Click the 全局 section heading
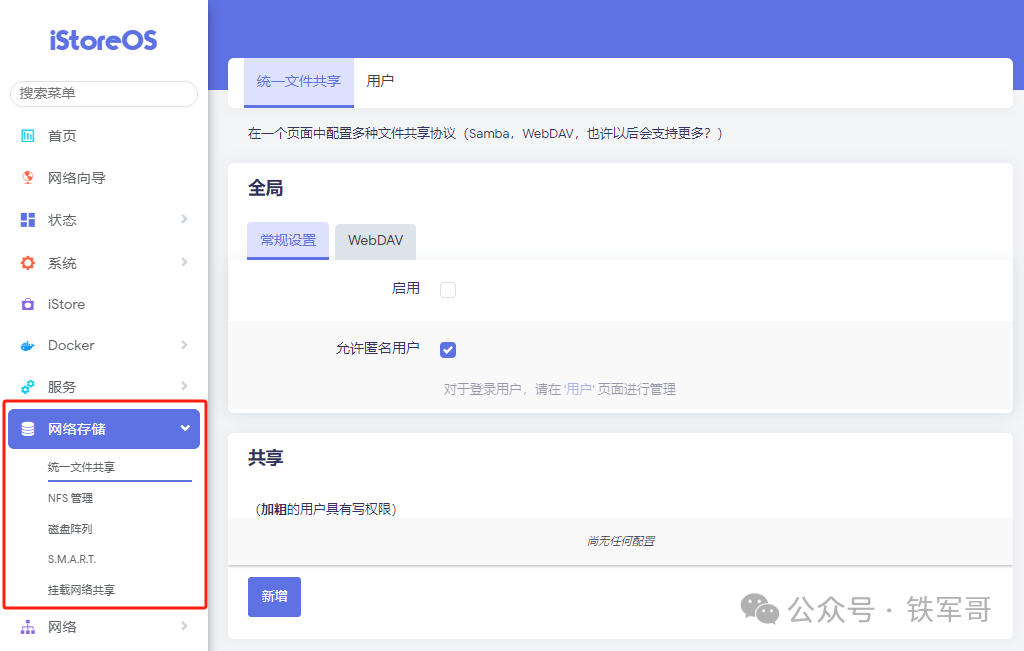Screen dimensions: 1024x651 [266, 189]
